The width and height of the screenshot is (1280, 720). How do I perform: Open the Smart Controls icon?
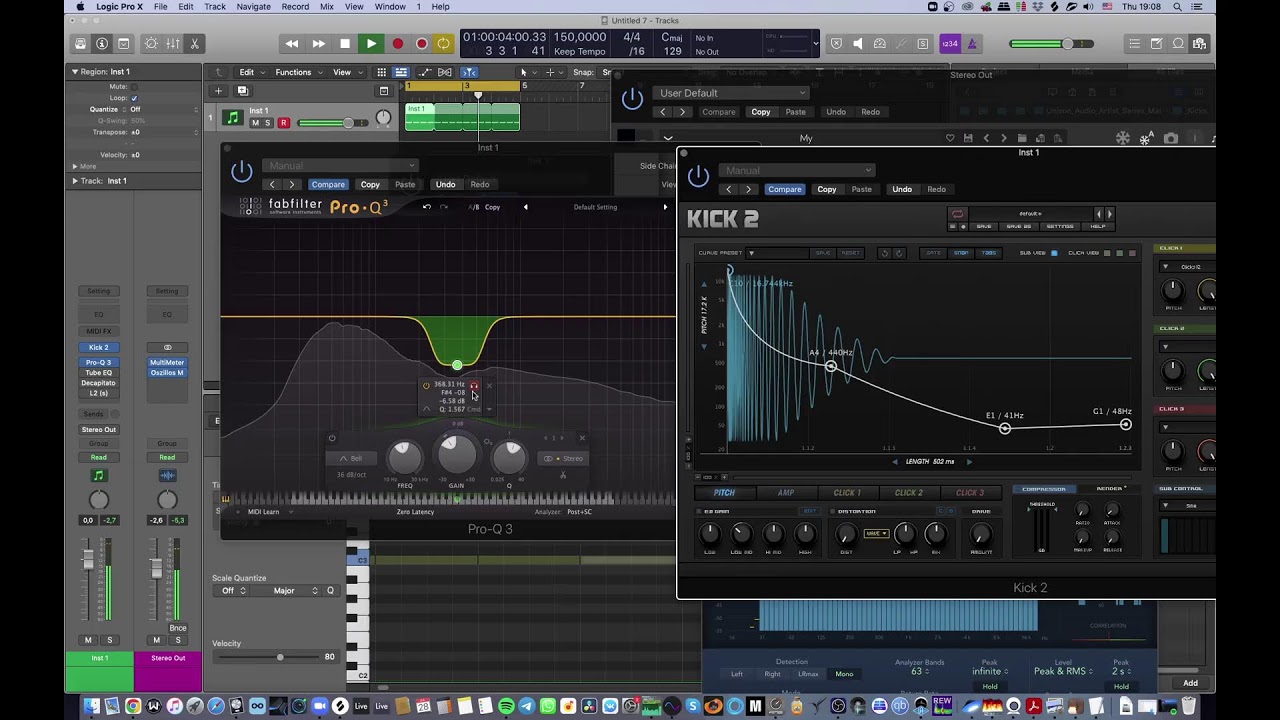(x=151, y=44)
